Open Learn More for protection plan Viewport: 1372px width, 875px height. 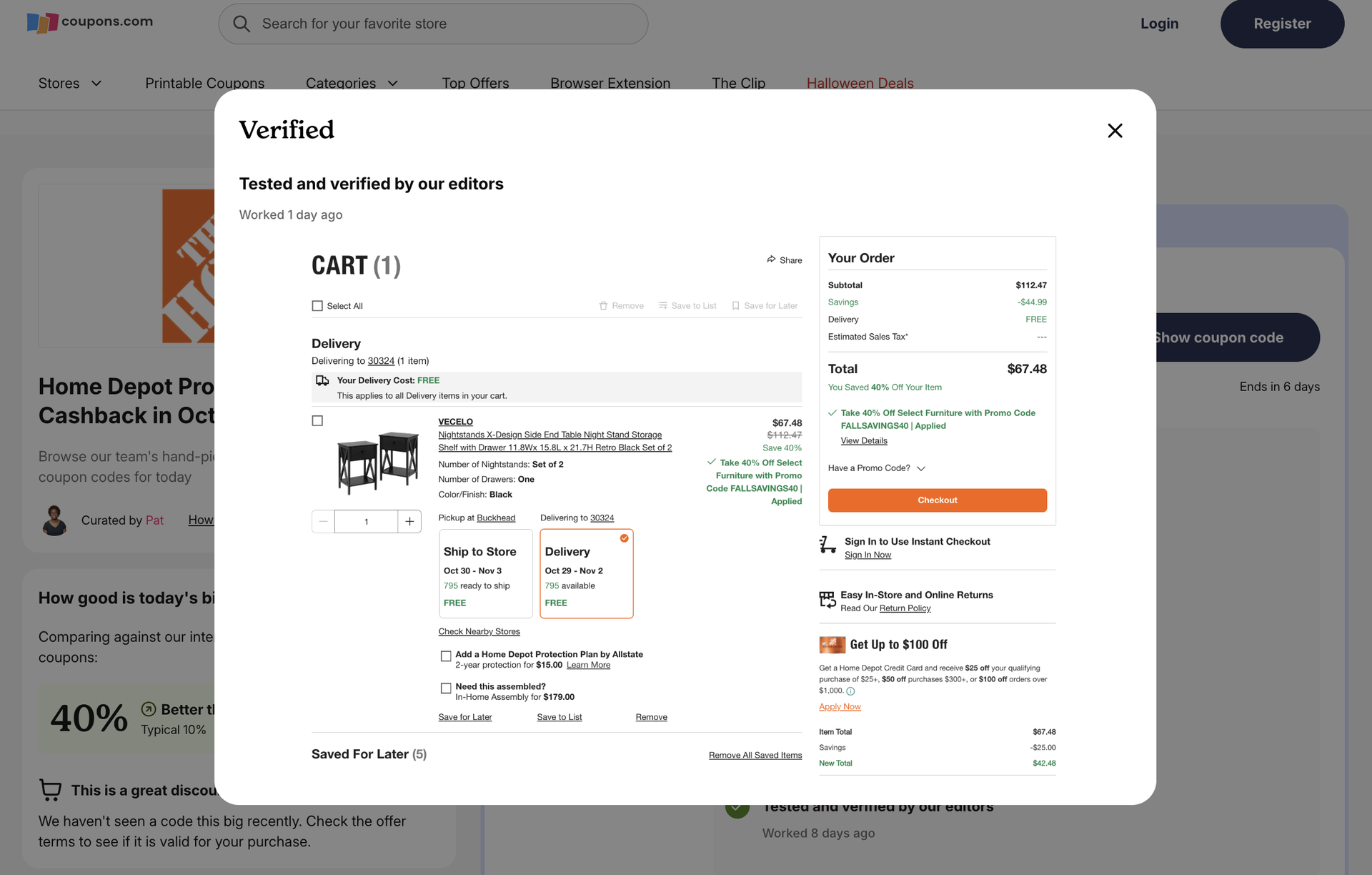click(x=588, y=666)
